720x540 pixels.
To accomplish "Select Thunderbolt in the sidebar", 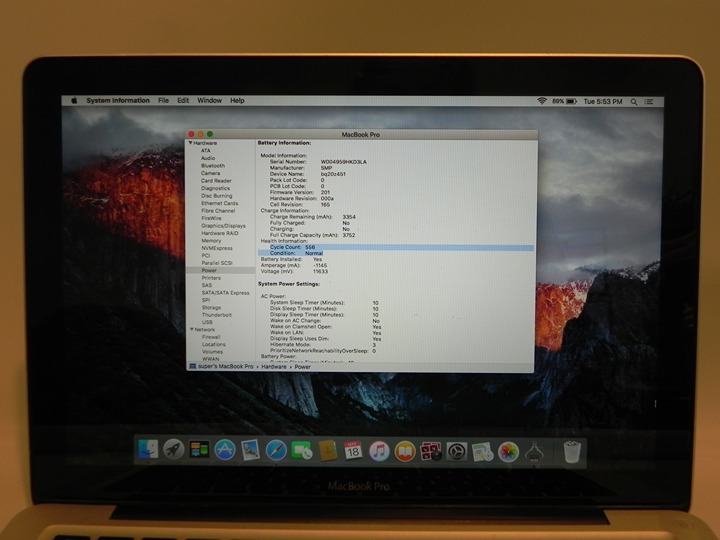I will pyautogui.click(x=217, y=315).
